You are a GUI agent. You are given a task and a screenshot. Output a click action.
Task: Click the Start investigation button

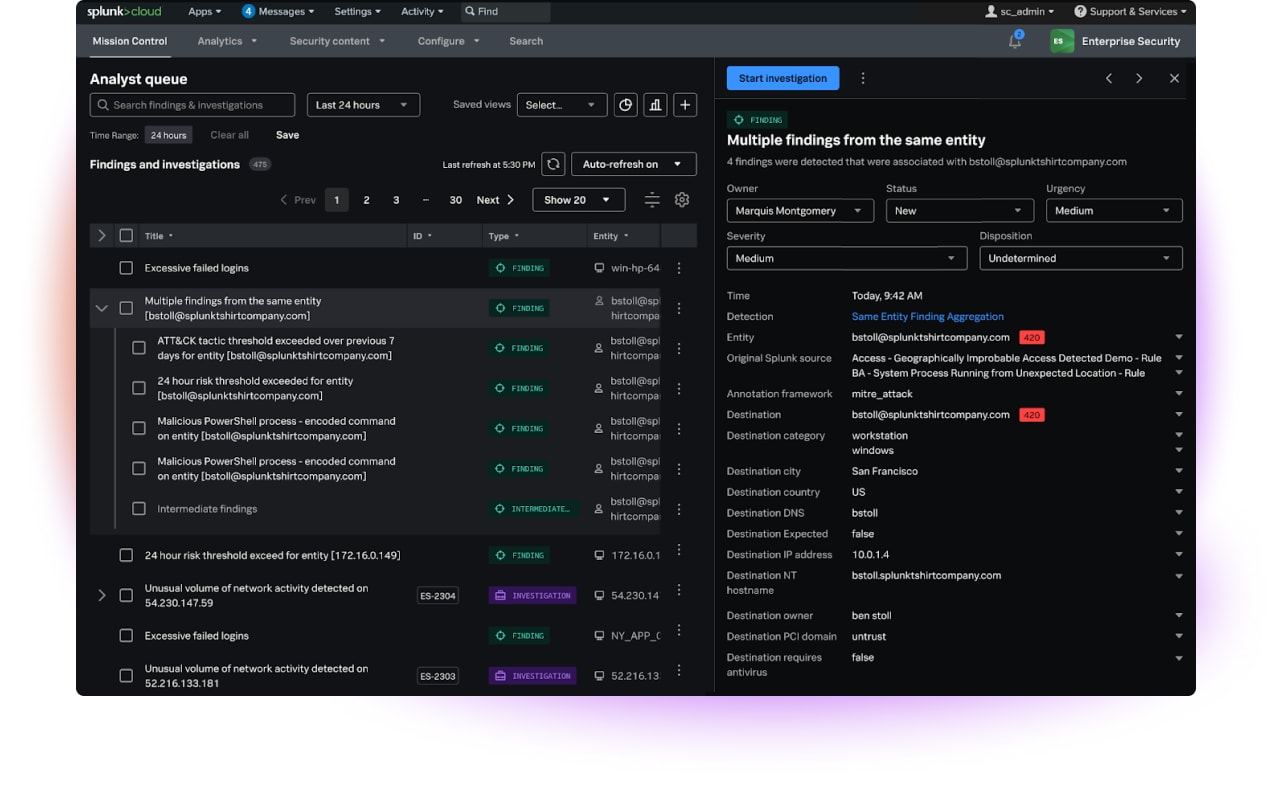point(783,78)
